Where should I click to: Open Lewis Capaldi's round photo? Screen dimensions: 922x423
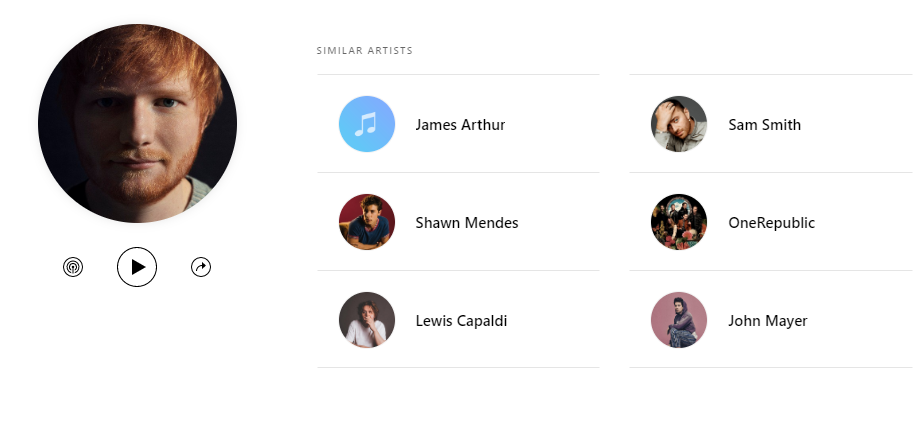point(367,320)
